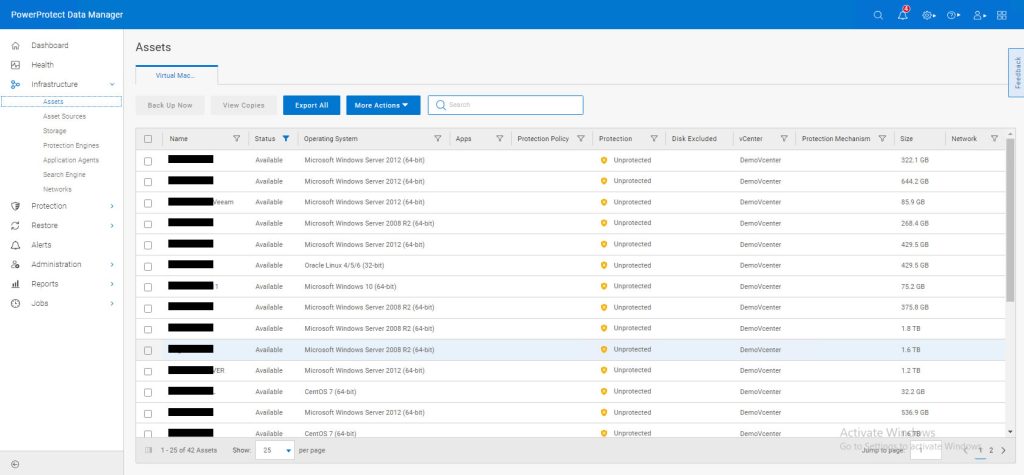Click the search magnifier icon in header

[879, 15]
